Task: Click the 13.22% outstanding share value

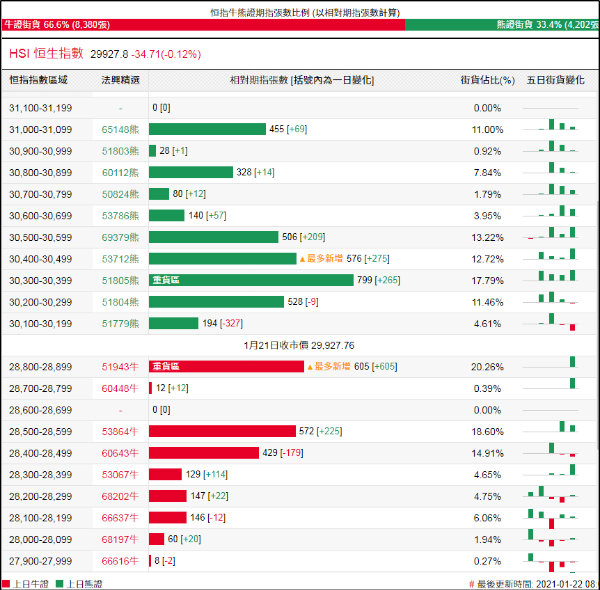Action: point(487,238)
